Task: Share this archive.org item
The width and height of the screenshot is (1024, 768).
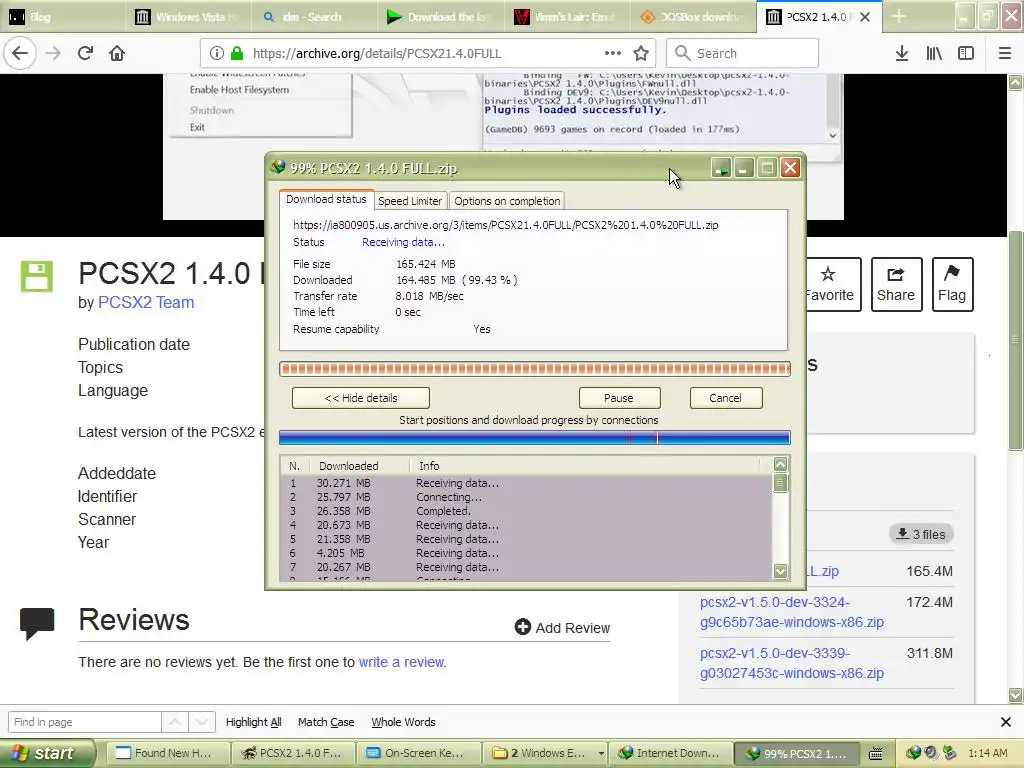Action: pyautogui.click(x=896, y=284)
